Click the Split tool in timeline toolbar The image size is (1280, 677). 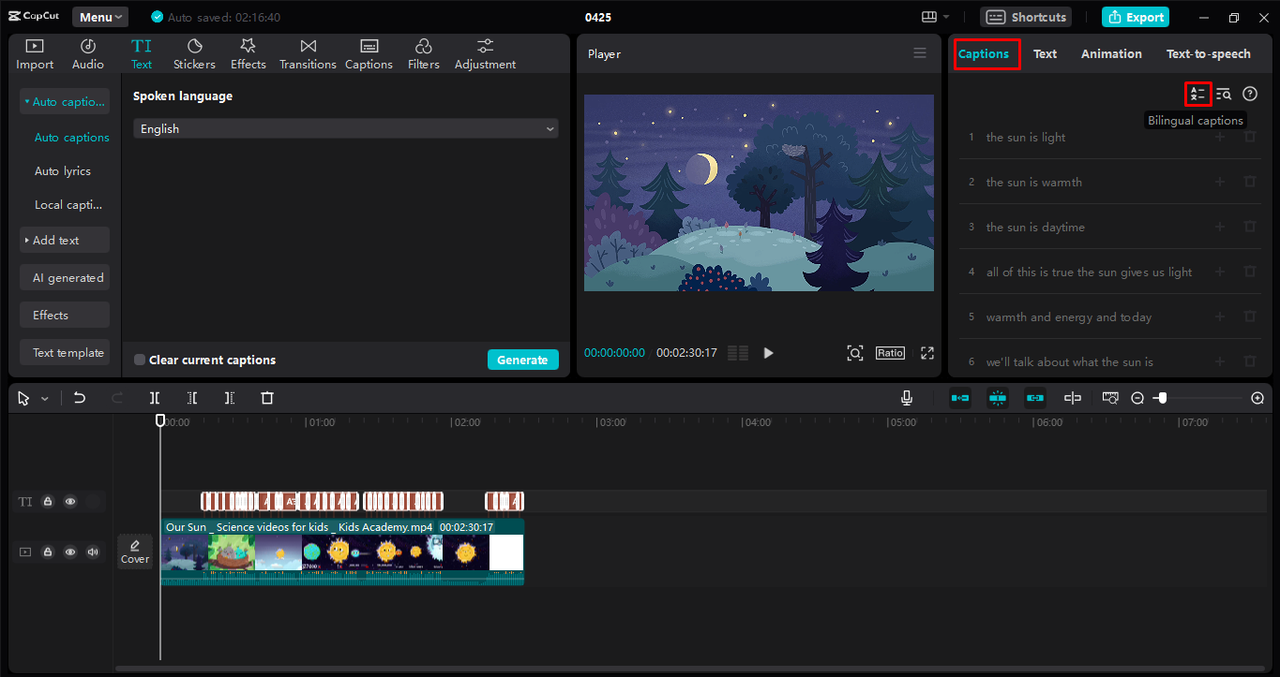pos(155,398)
